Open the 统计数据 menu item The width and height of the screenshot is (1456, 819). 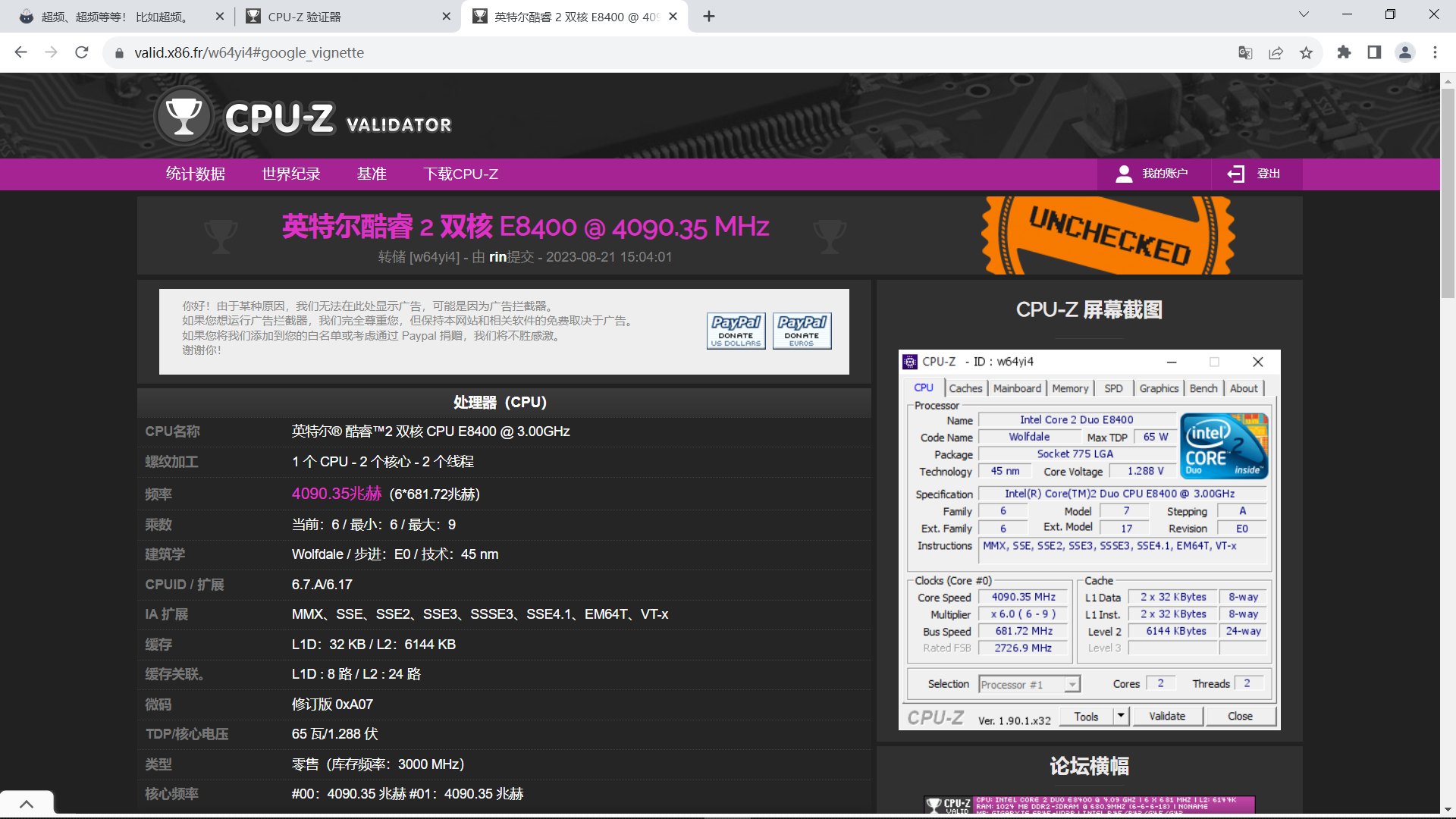pyautogui.click(x=196, y=174)
